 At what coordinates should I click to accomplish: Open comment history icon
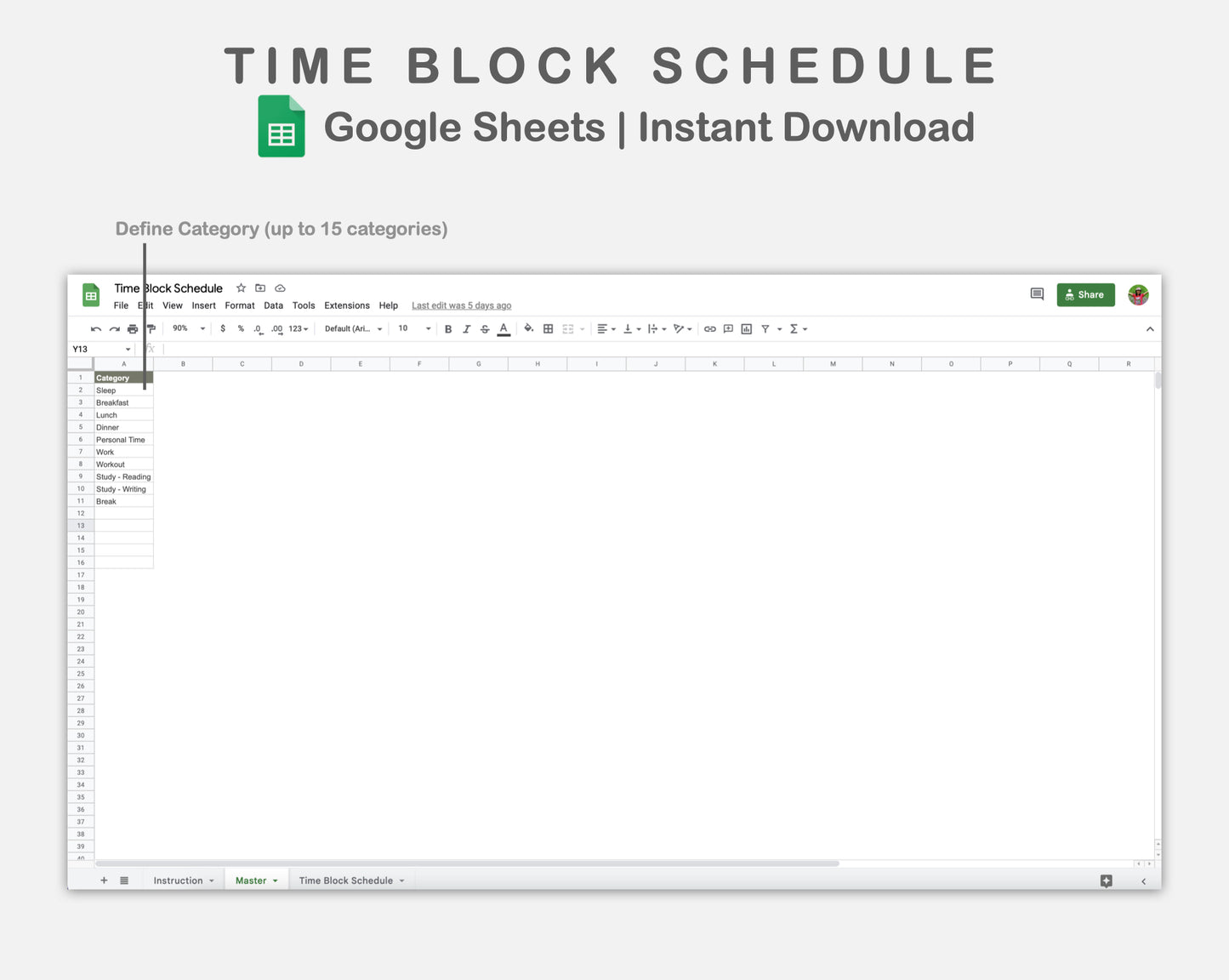(x=1037, y=294)
